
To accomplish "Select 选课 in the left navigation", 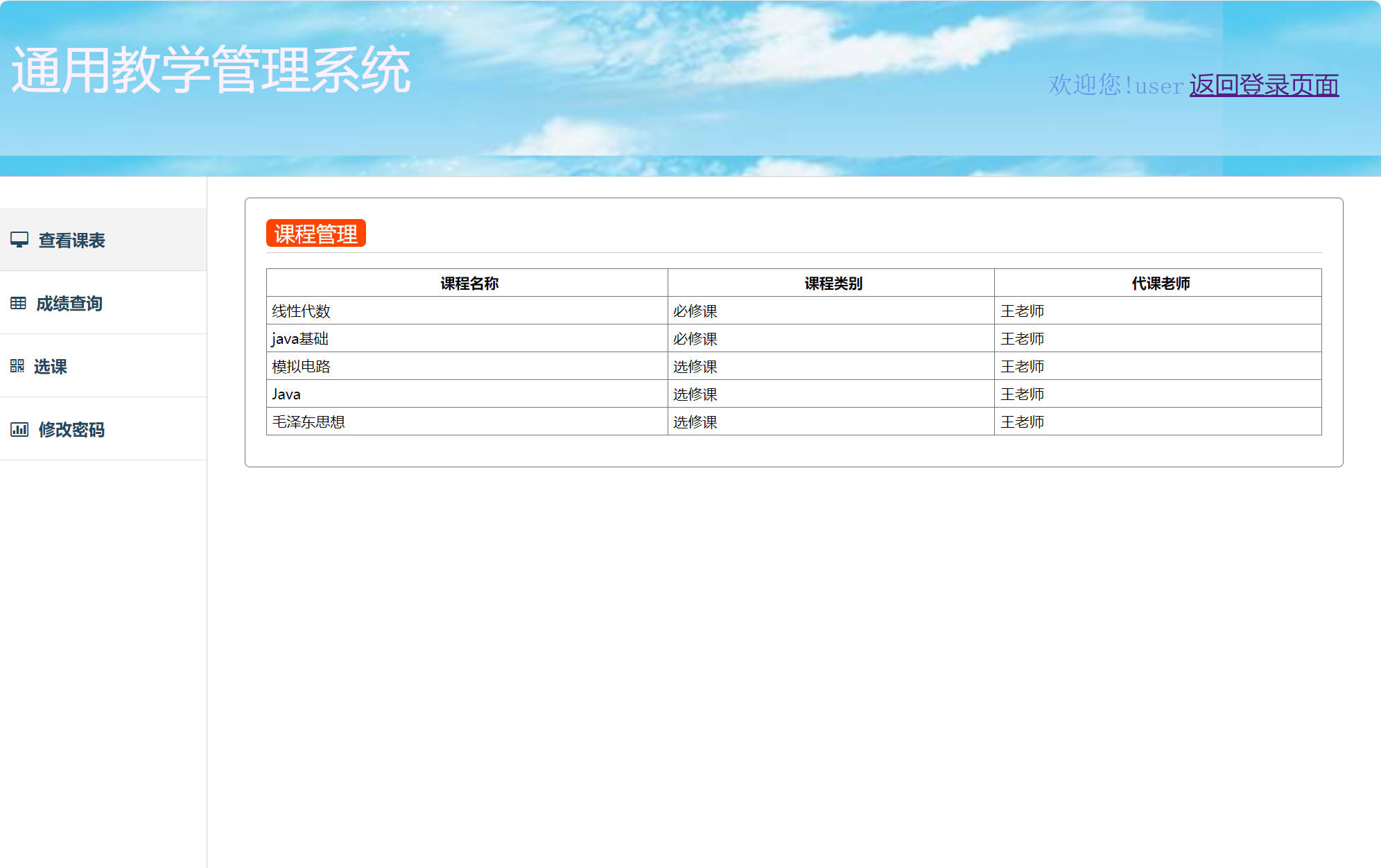I will (52, 367).
